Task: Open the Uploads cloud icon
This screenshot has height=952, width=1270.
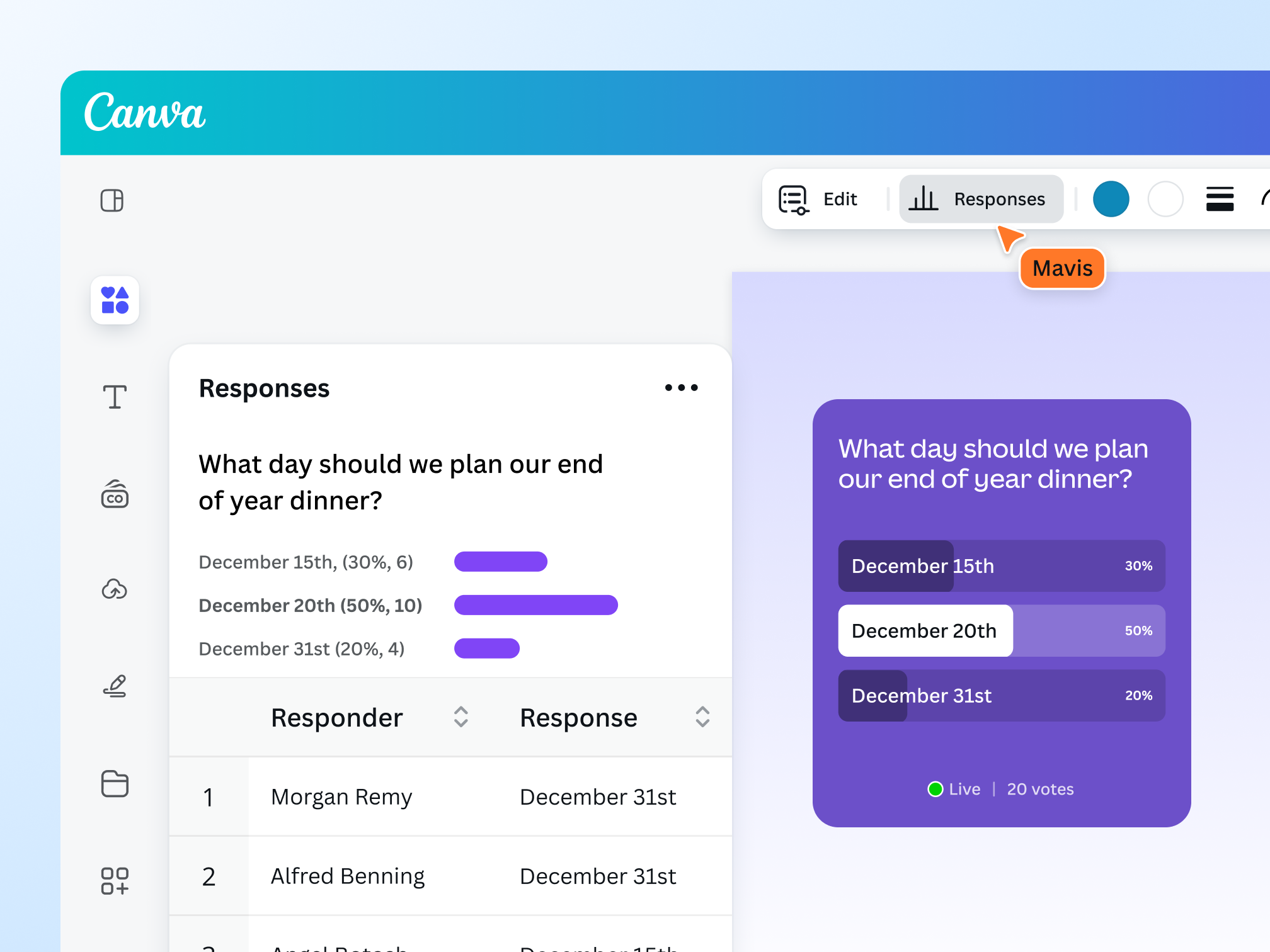Action: tap(115, 589)
